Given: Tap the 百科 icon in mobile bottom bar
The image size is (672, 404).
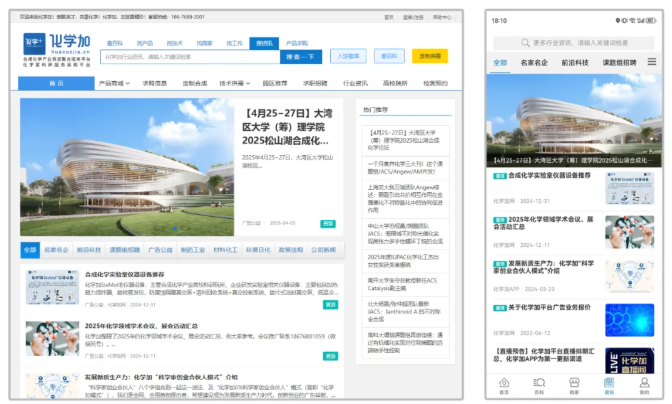Looking at the screenshot, I should [539, 385].
